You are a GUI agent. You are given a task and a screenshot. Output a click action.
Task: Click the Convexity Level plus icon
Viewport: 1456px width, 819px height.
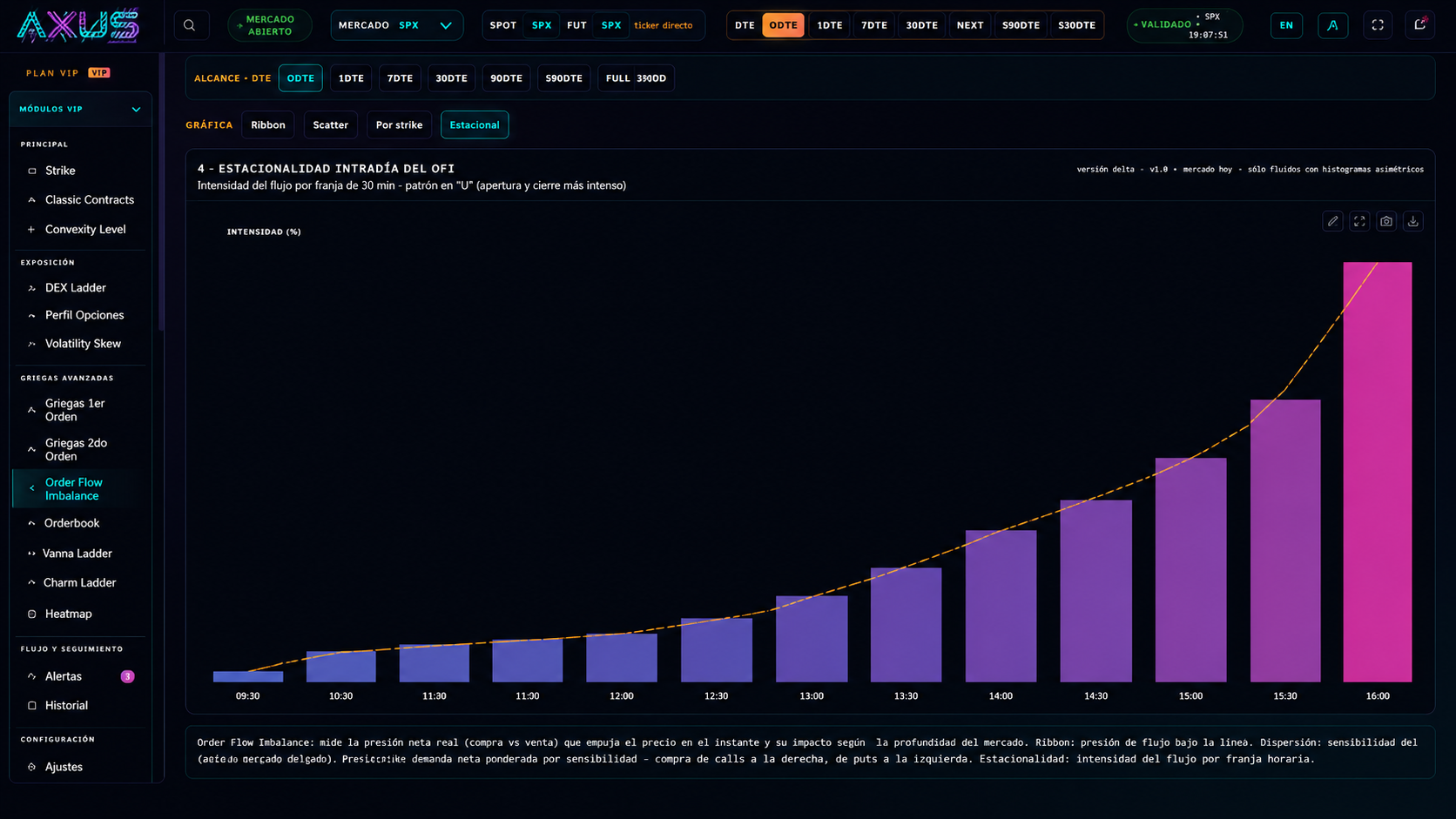pyautogui.click(x=31, y=230)
